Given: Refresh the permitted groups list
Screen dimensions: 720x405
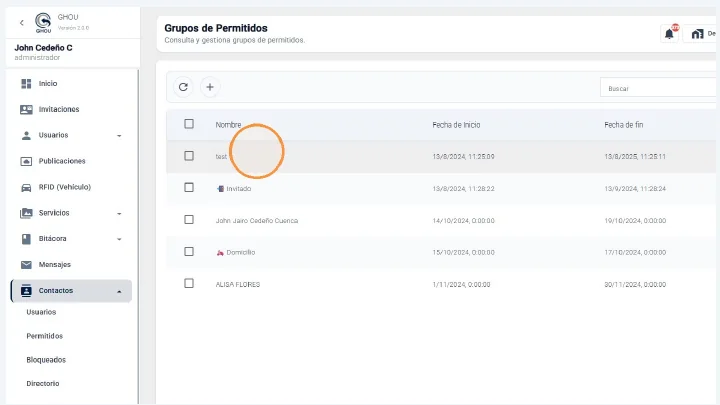Looking at the screenshot, I should pos(183,87).
